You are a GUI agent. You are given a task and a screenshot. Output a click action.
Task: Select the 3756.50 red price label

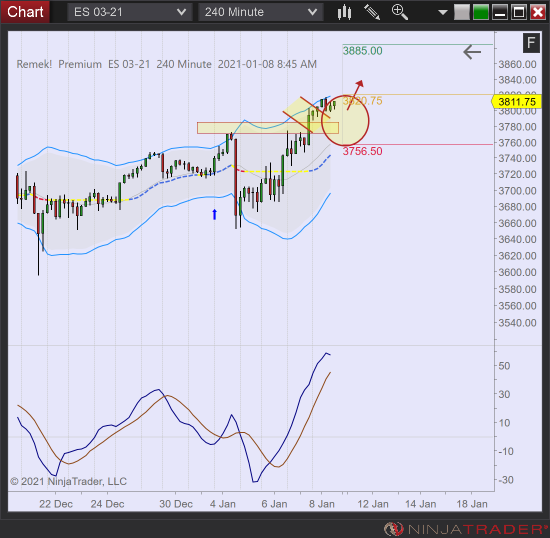click(362, 151)
